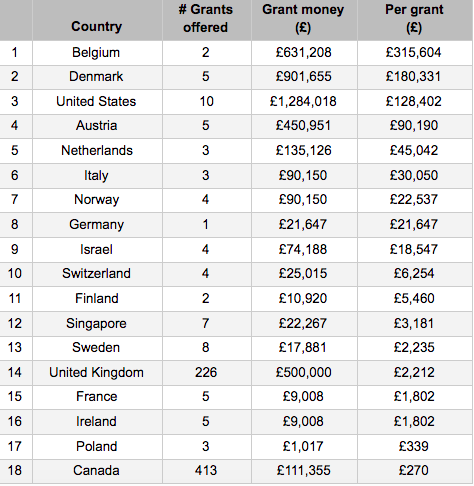Screen dimensions: 474x486
Task: Select the '# Grants offered' column header
Action: (x=207, y=20)
